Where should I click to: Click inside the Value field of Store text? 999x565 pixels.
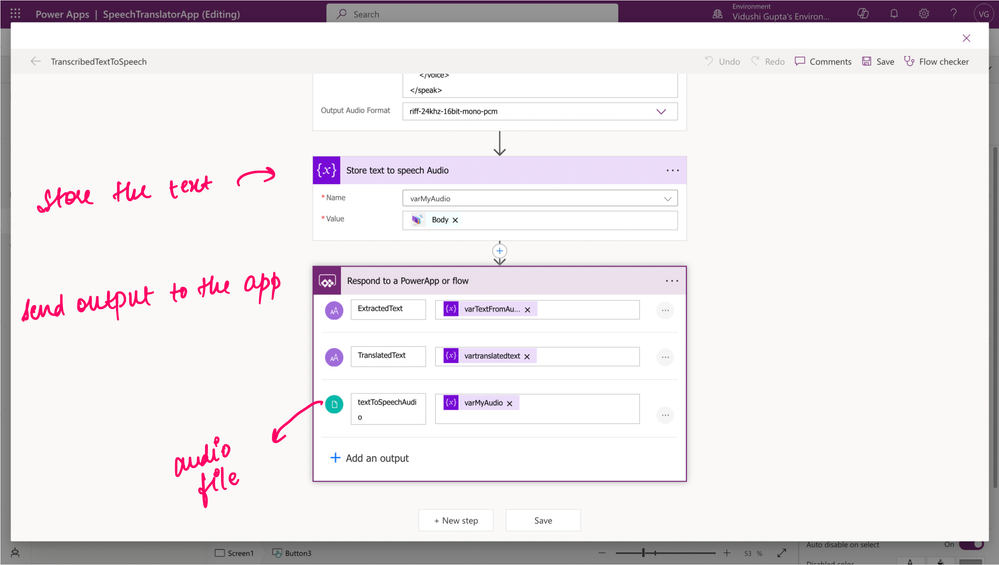(x=540, y=220)
